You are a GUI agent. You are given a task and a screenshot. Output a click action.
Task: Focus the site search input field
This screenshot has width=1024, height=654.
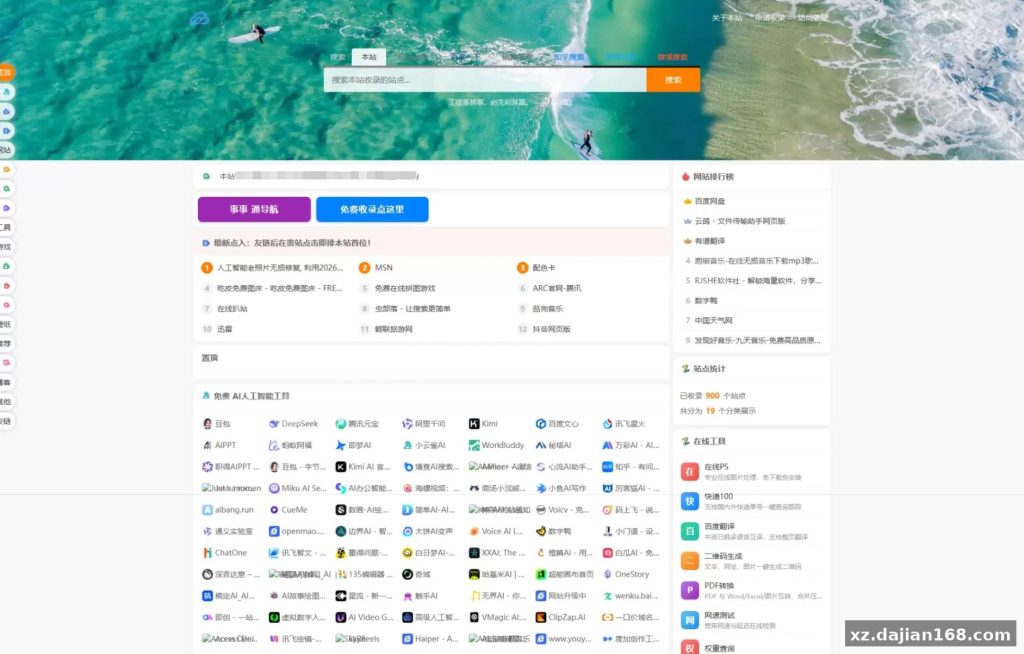(x=485, y=80)
